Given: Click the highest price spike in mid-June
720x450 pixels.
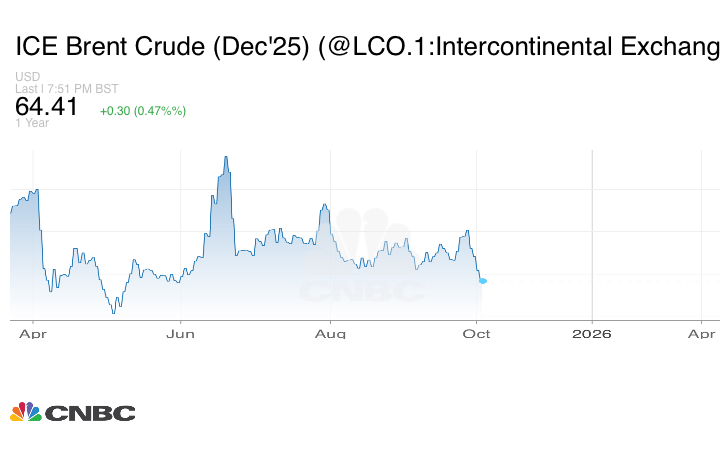Looking at the screenshot, I should tap(227, 158).
